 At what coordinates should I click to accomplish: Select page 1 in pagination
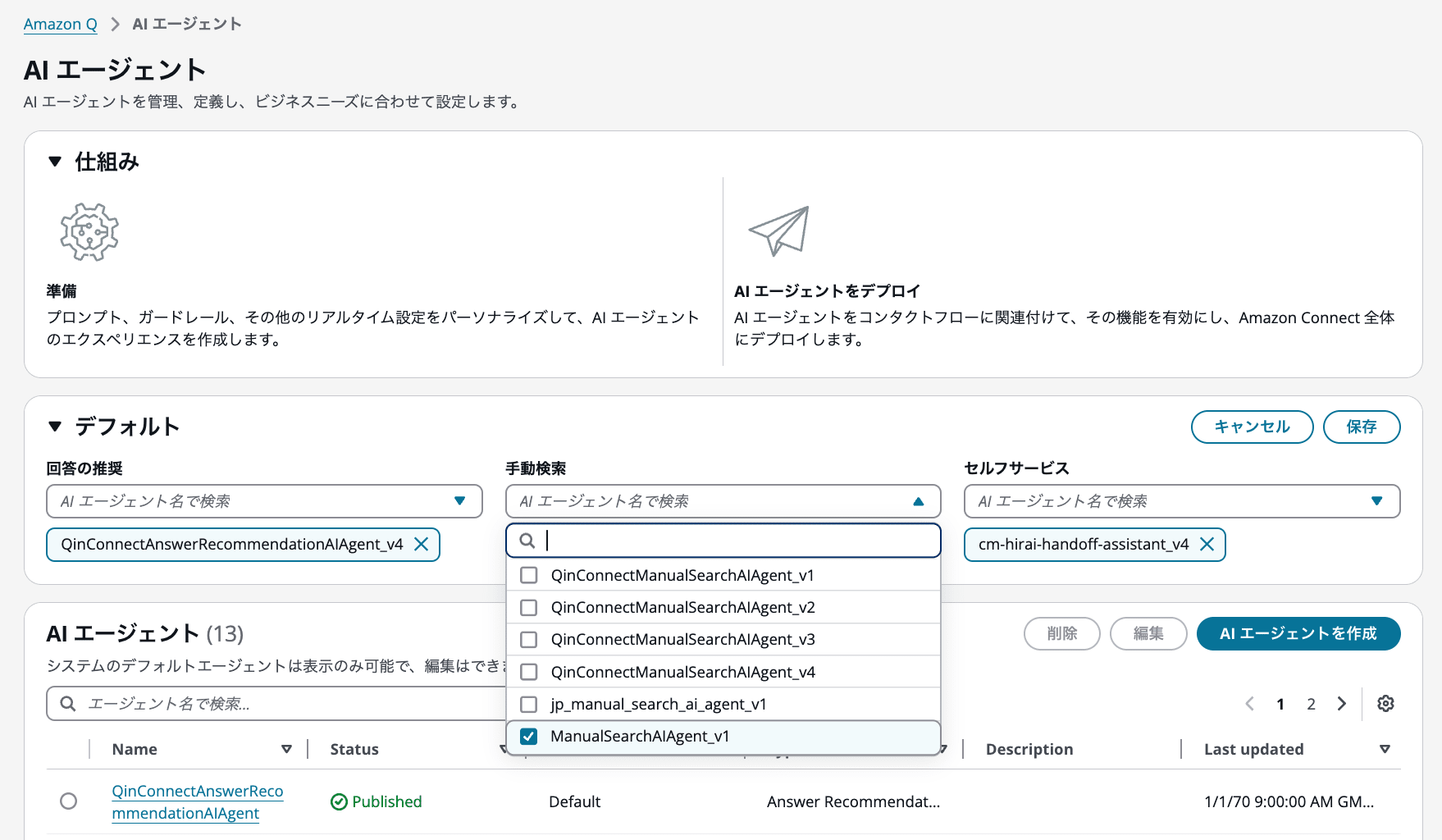[x=1280, y=704]
